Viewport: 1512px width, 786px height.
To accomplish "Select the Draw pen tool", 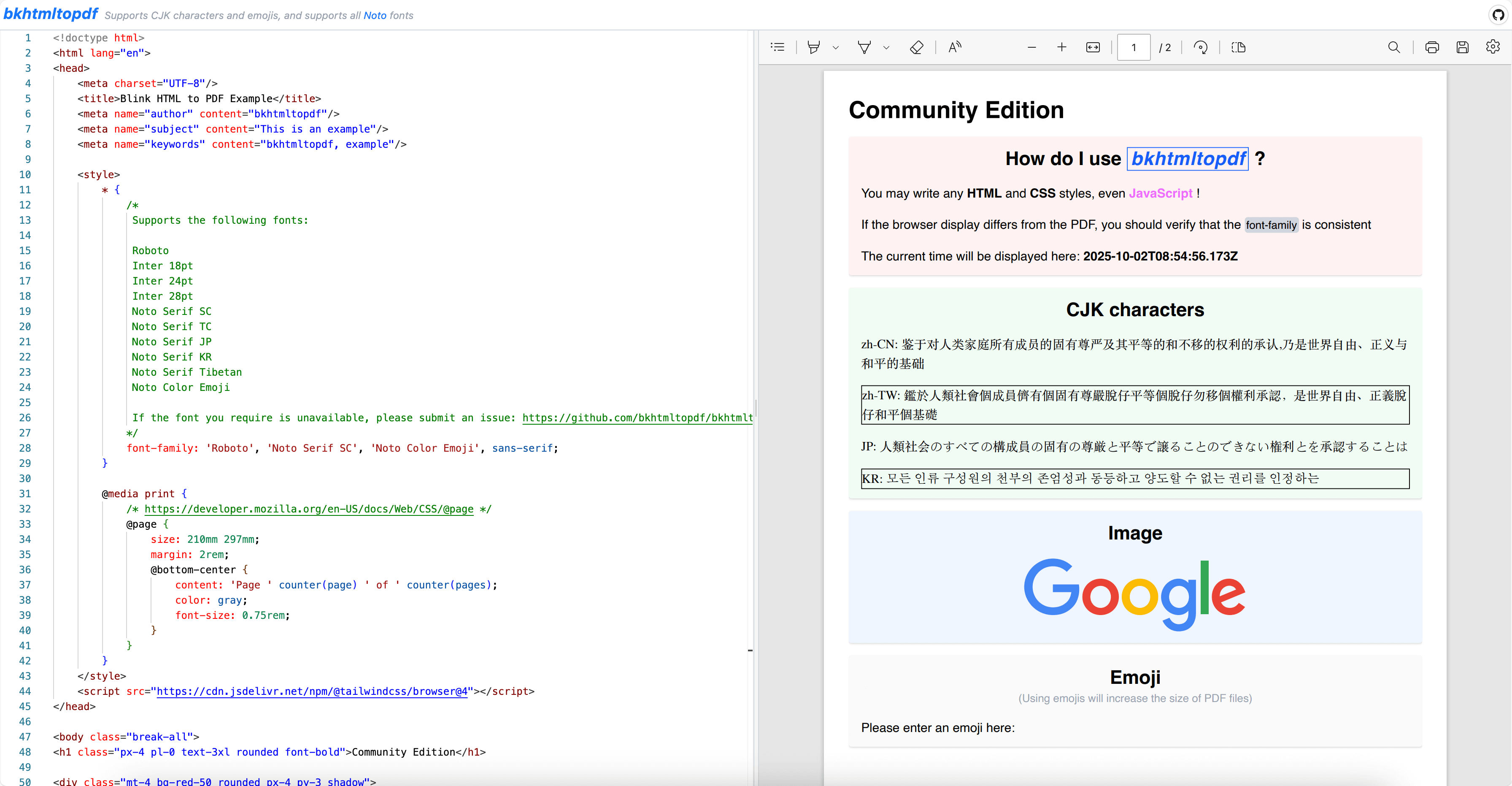I will coord(864,47).
